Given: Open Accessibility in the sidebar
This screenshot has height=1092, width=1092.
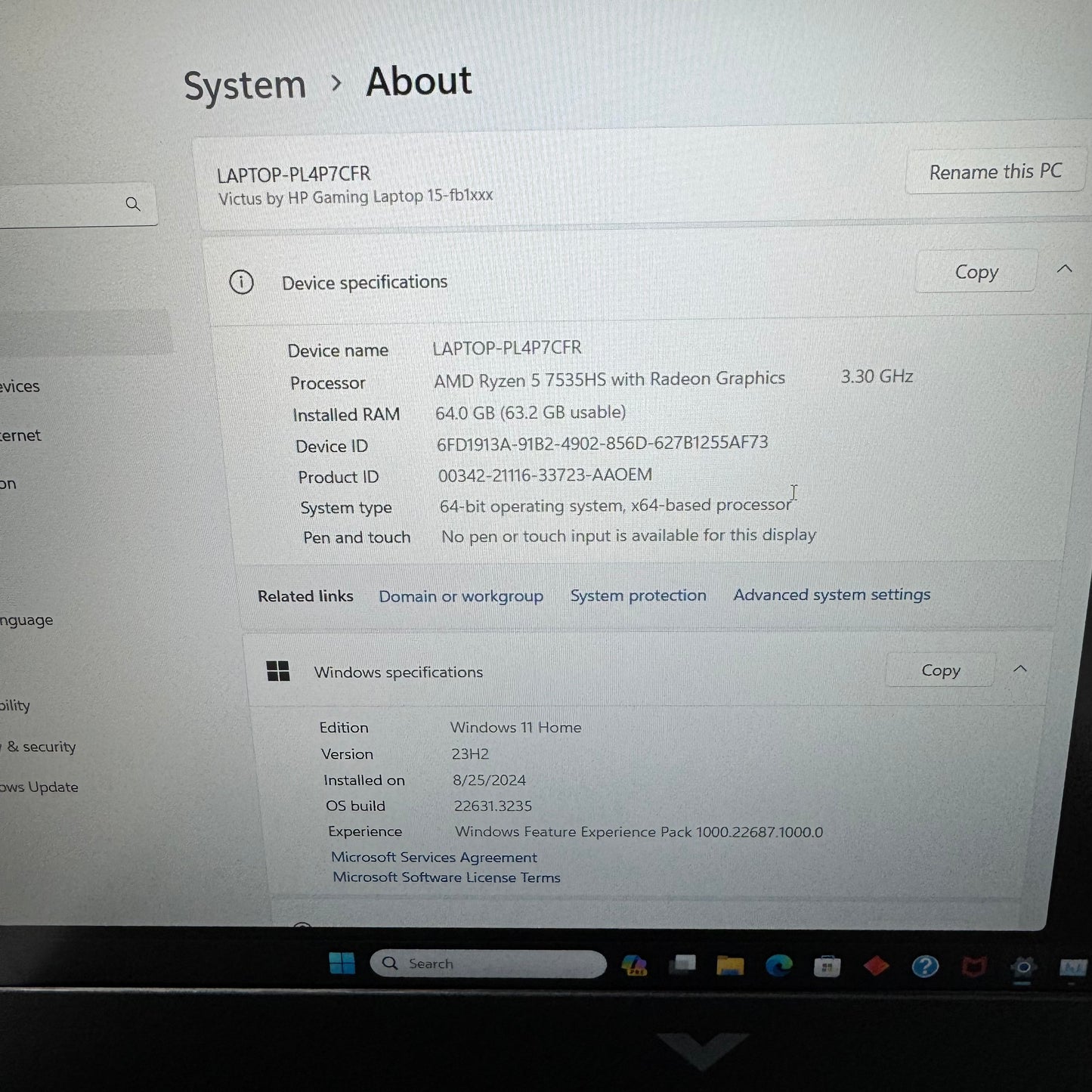Looking at the screenshot, I should [15, 706].
